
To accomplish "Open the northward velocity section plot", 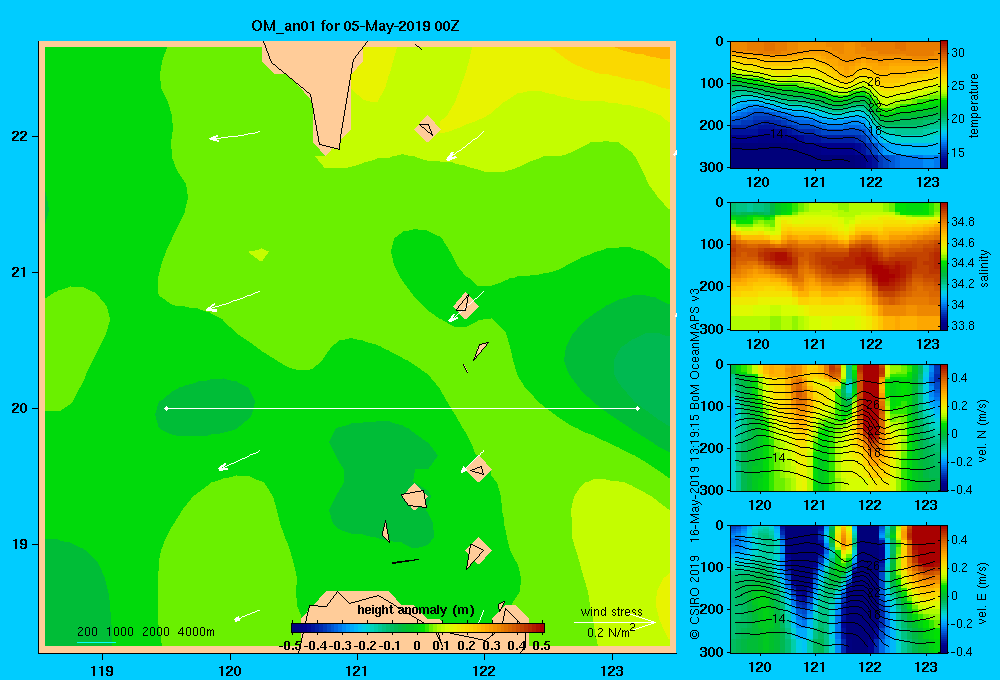I will click(834, 427).
